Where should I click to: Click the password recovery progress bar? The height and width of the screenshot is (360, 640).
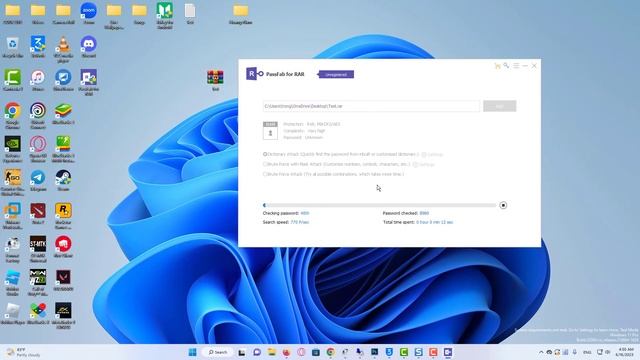[380, 205]
